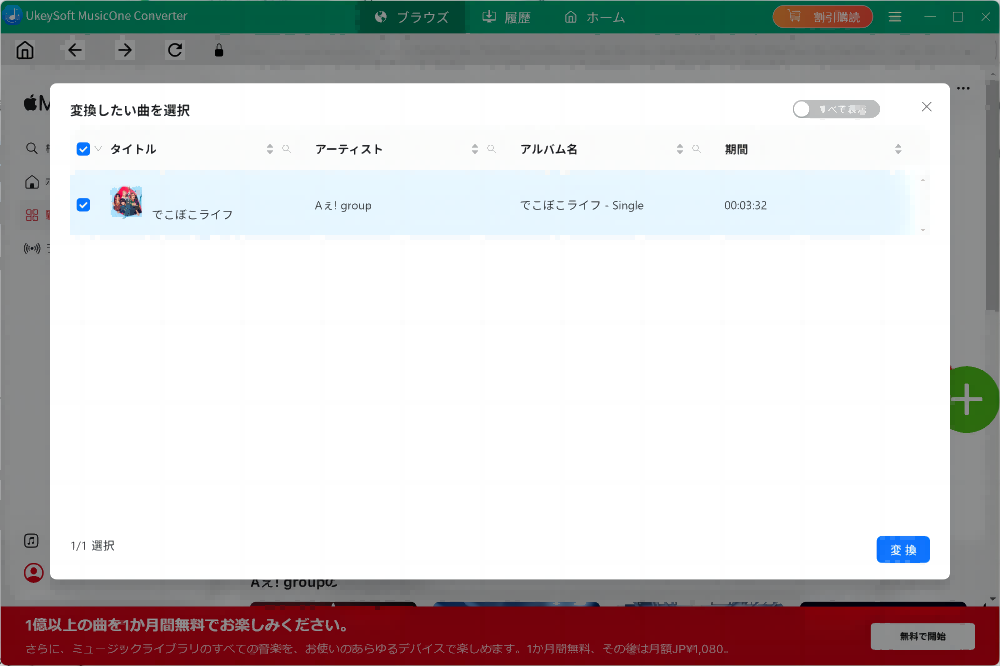The width and height of the screenshot is (1000, 666).
Task: Sort by アルバム名 column arrows
Action: click(x=680, y=149)
